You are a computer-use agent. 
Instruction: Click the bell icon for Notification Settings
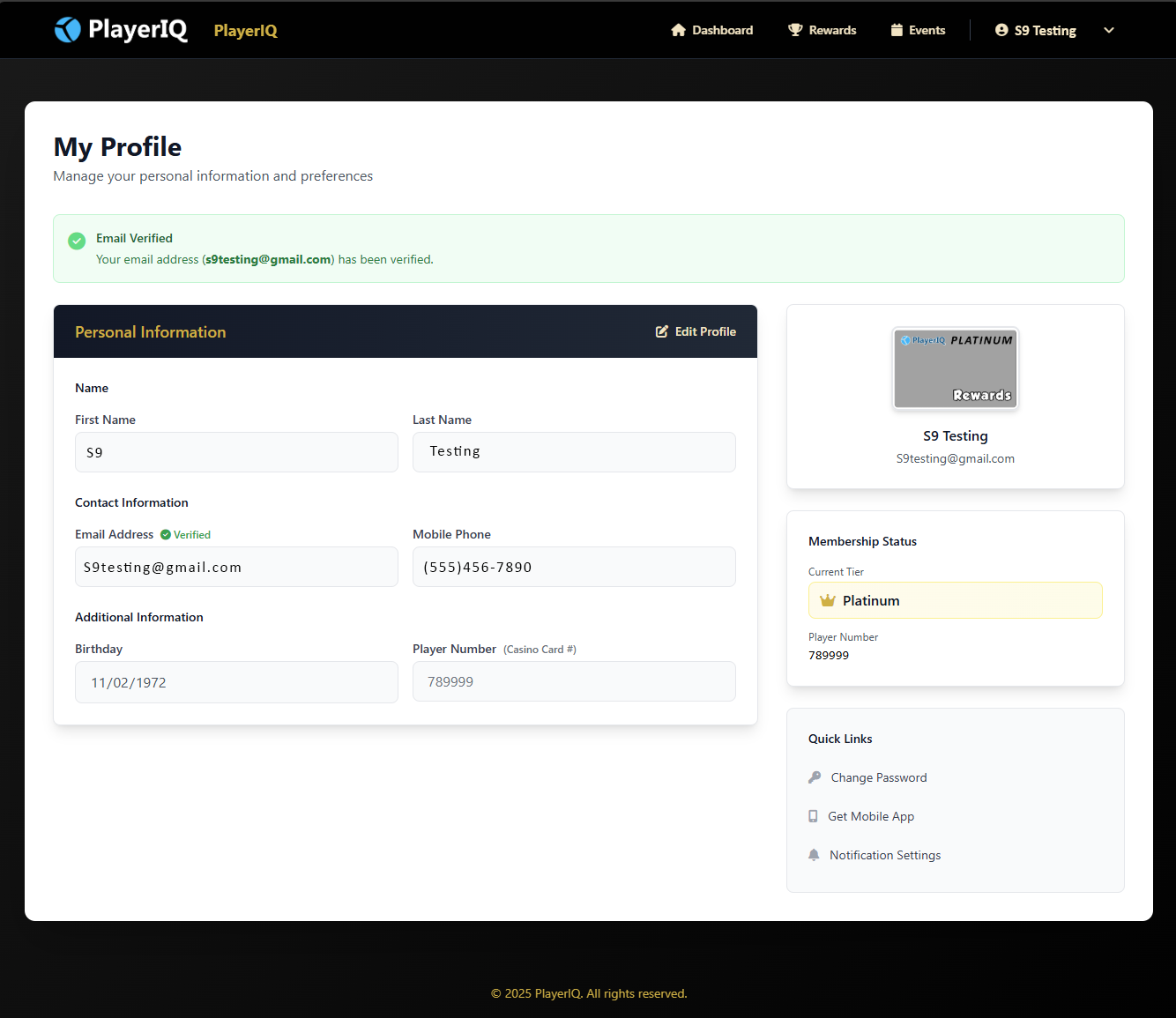point(813,854)
